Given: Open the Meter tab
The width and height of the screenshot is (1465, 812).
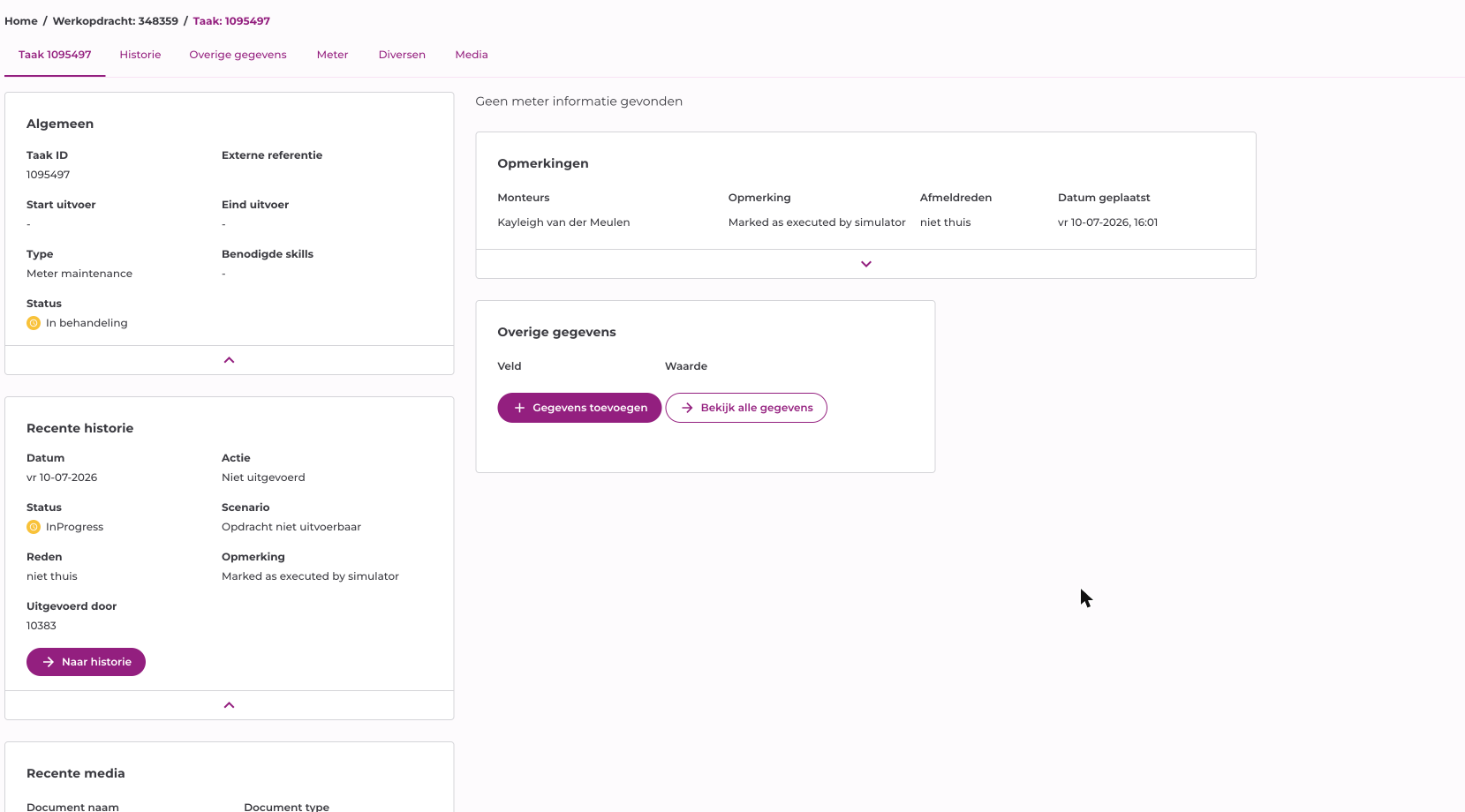Looking at the screenshot, I should point(332,55).
